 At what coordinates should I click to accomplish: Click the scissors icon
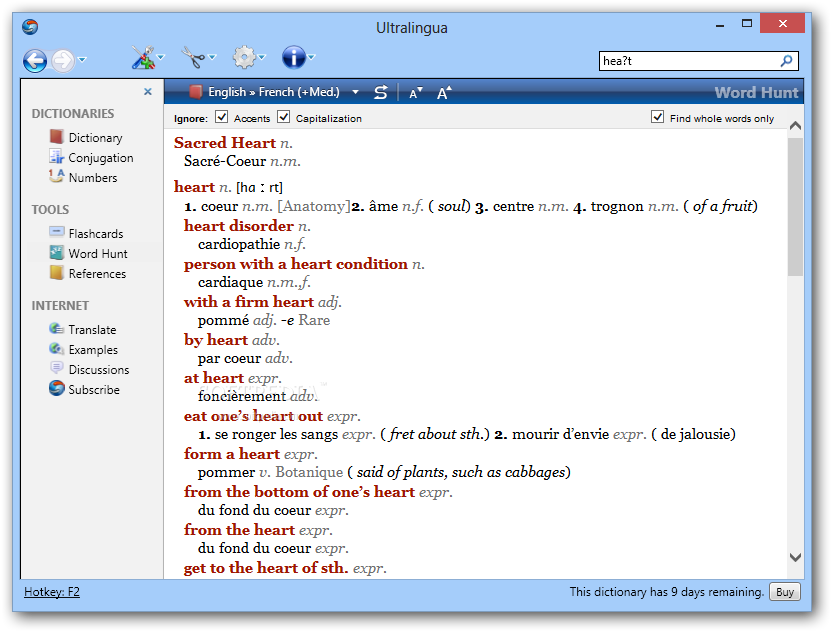click(193, 57)
